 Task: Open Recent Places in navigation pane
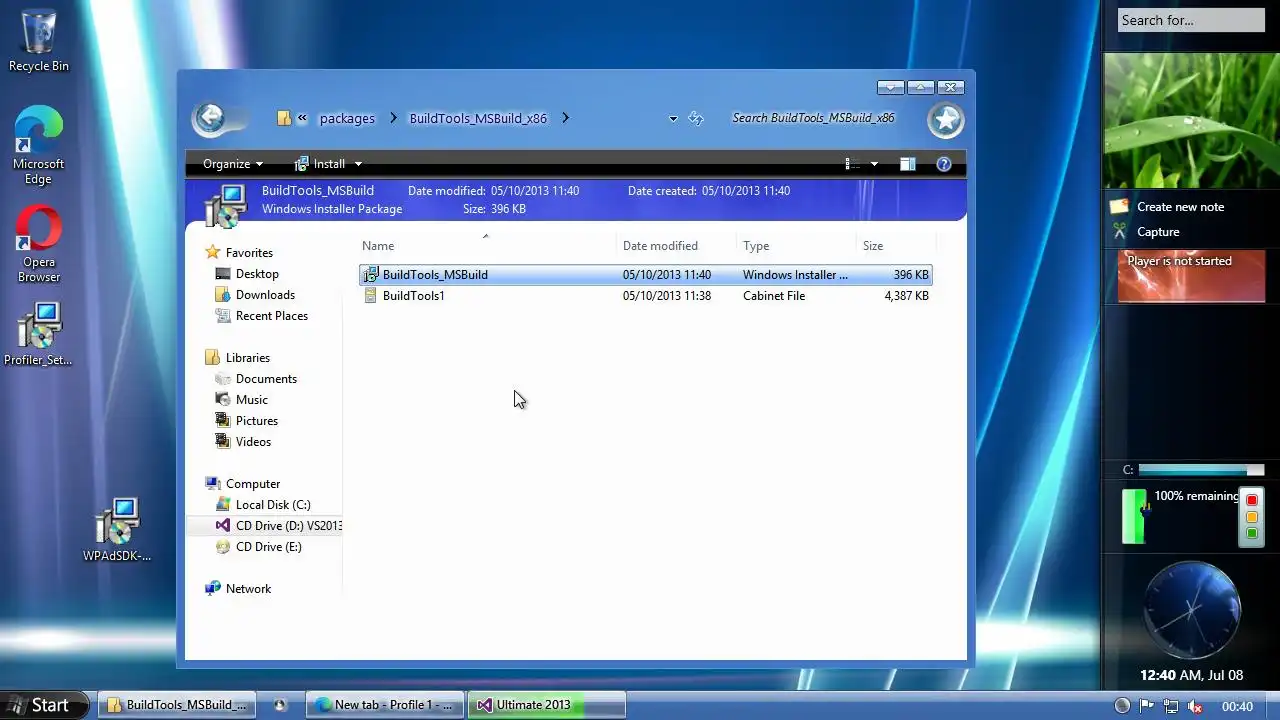[x=271, y=316]
